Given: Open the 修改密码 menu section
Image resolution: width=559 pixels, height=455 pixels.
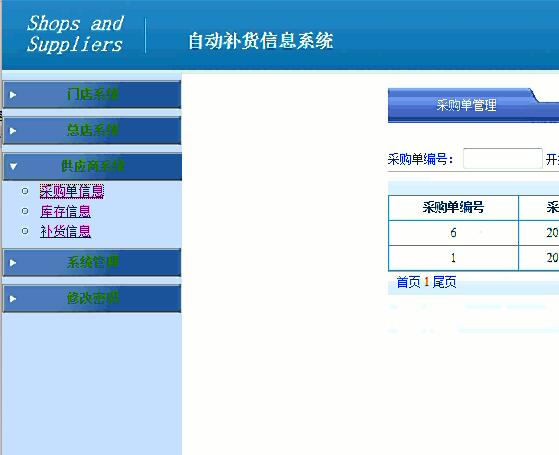Looking at the screenshot, I should (92, 298).
